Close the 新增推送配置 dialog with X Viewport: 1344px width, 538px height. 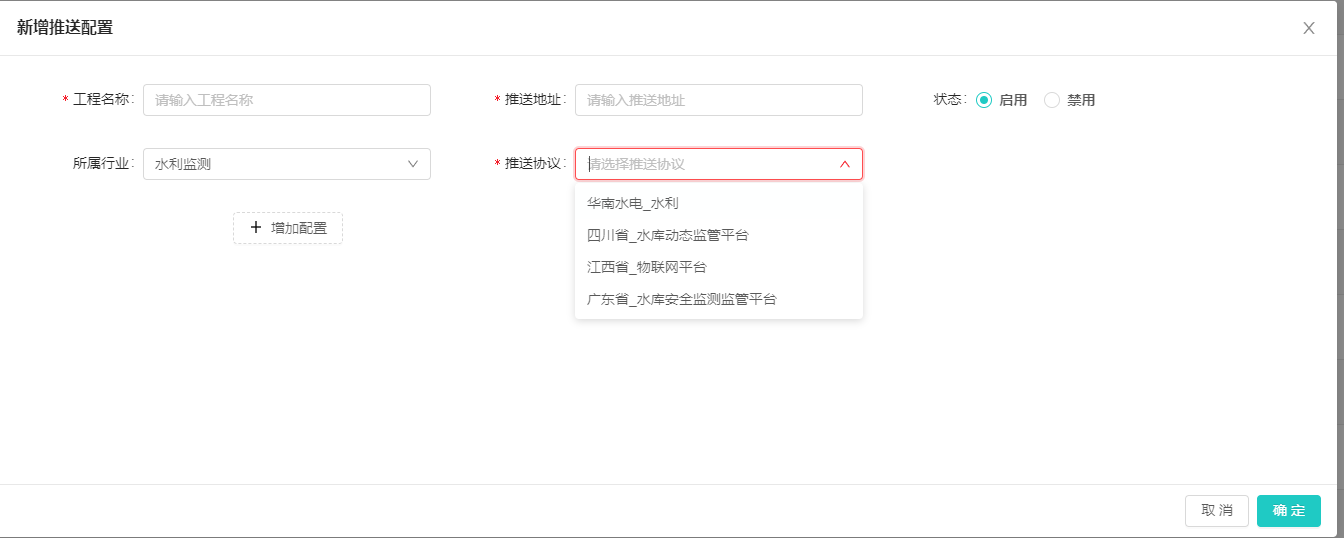coord(1308,28)
